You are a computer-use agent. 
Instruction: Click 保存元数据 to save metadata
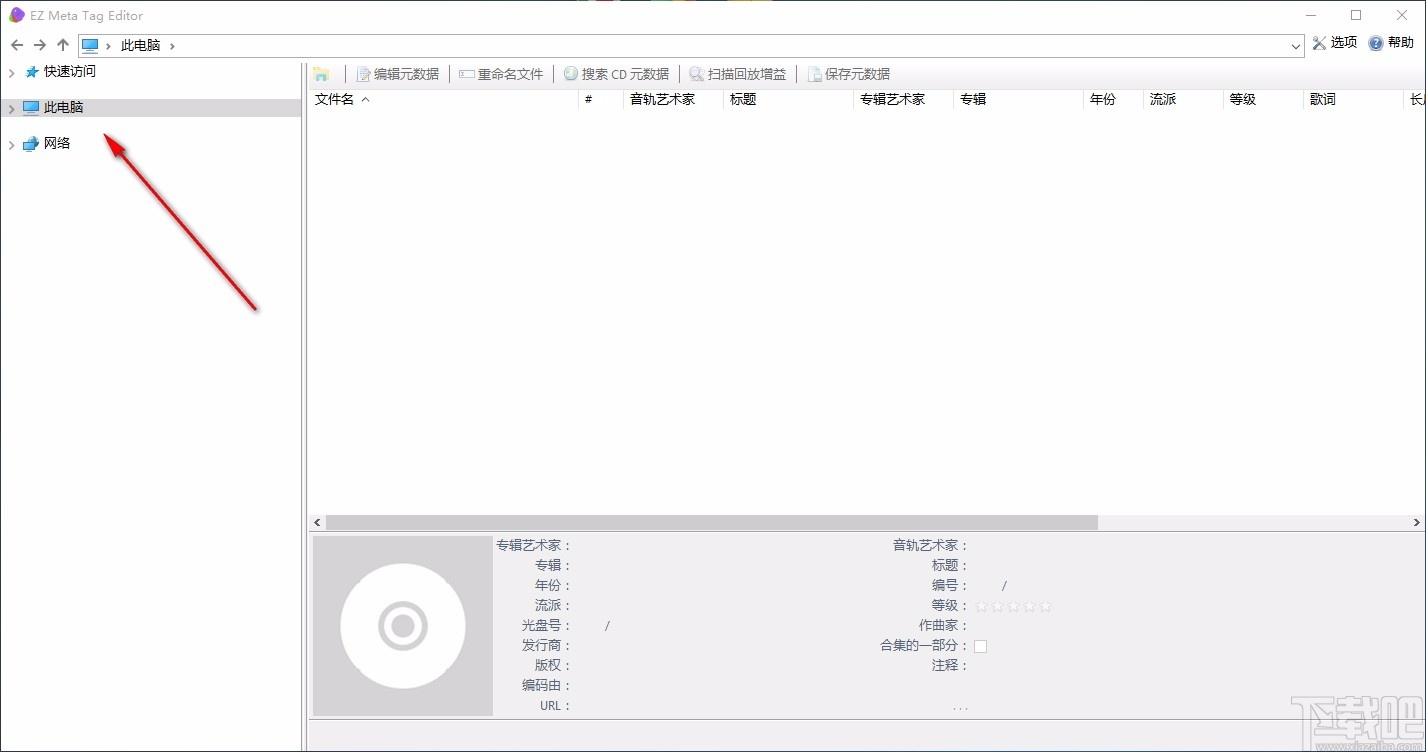point(849,73)
